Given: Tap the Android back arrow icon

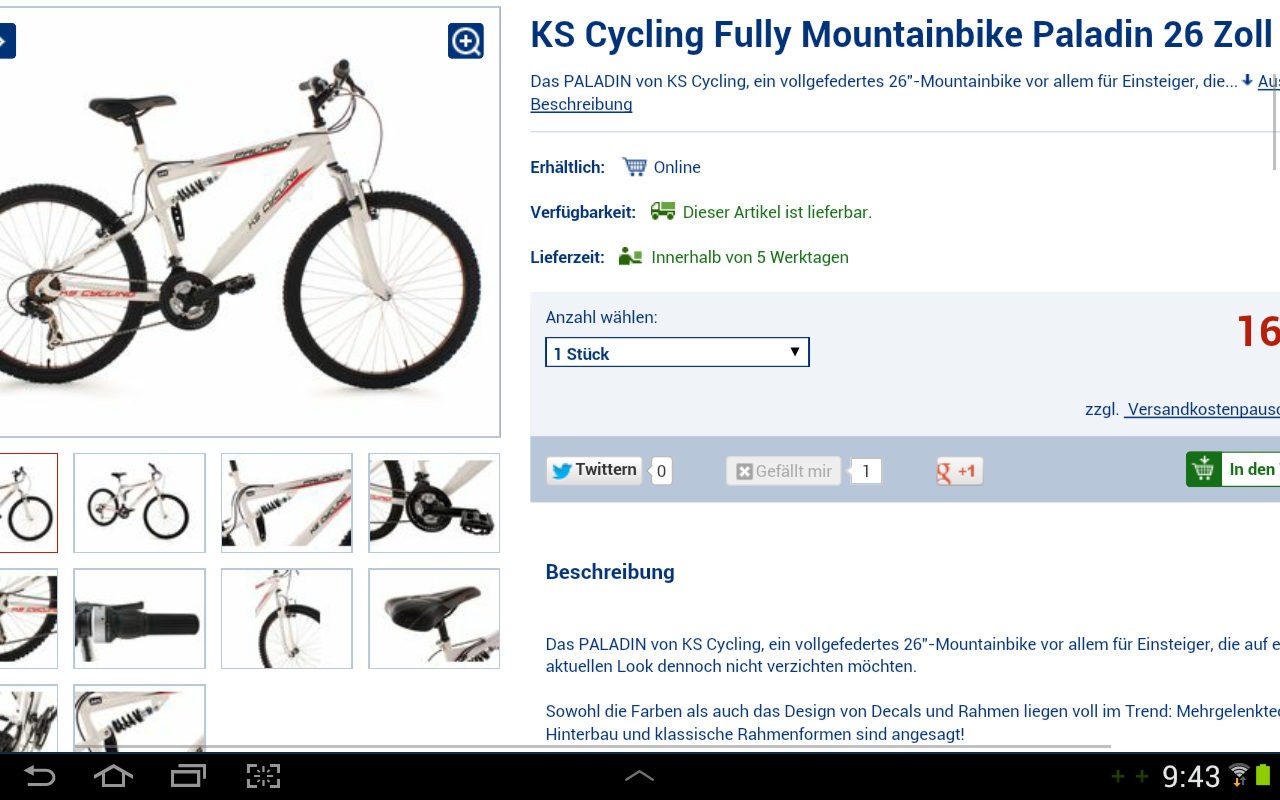Looking at the screenshot, I should tap(40, 776).
